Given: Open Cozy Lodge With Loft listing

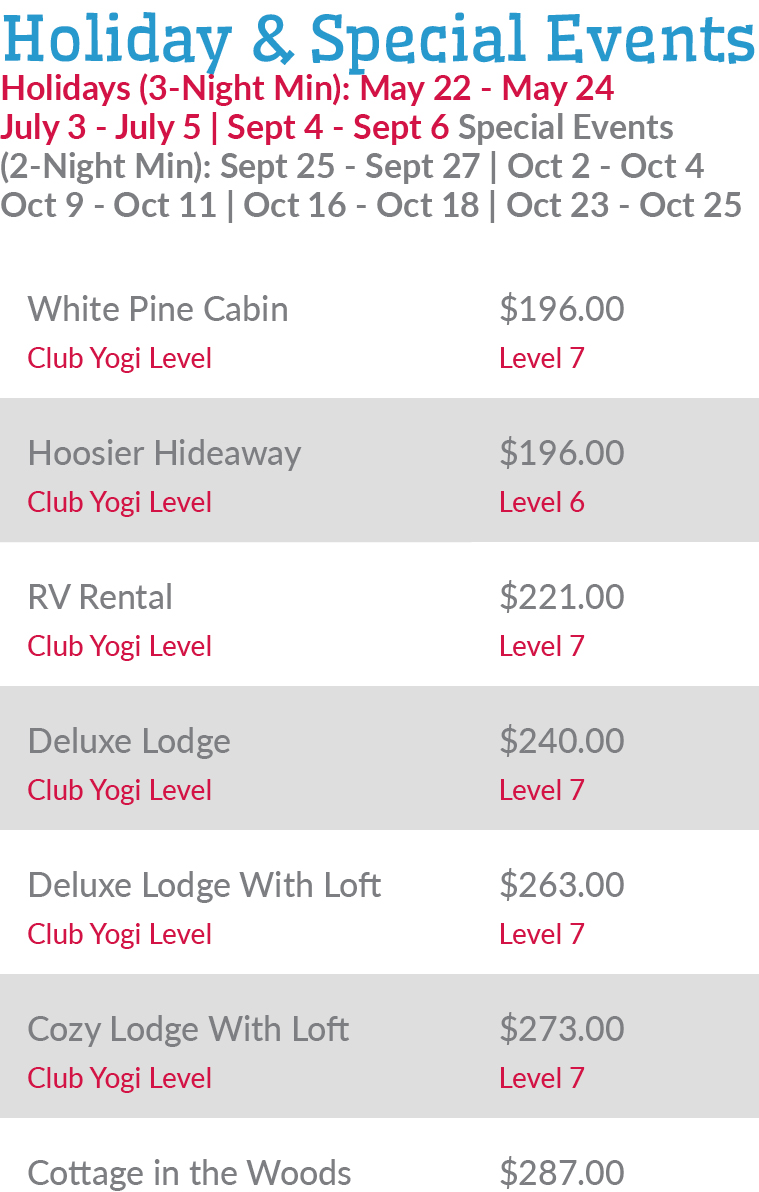Looking at the screenshot, I should tap(188, 1029).
